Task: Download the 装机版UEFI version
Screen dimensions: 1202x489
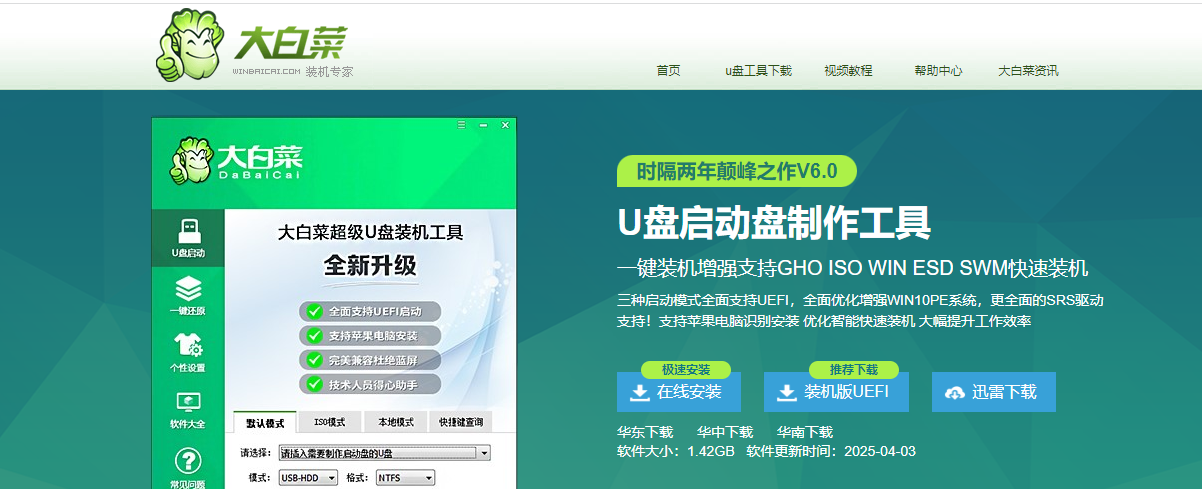Action: [836, 392]
